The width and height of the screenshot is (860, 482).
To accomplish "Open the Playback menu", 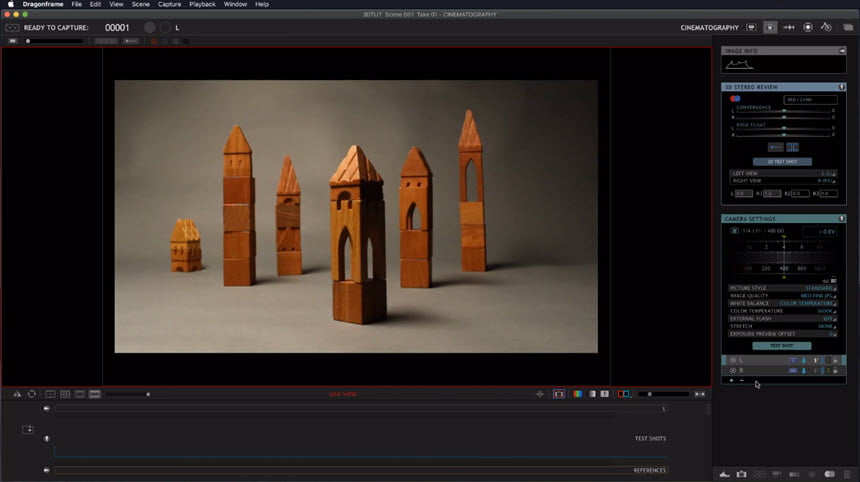I will (x=202, y=4).
